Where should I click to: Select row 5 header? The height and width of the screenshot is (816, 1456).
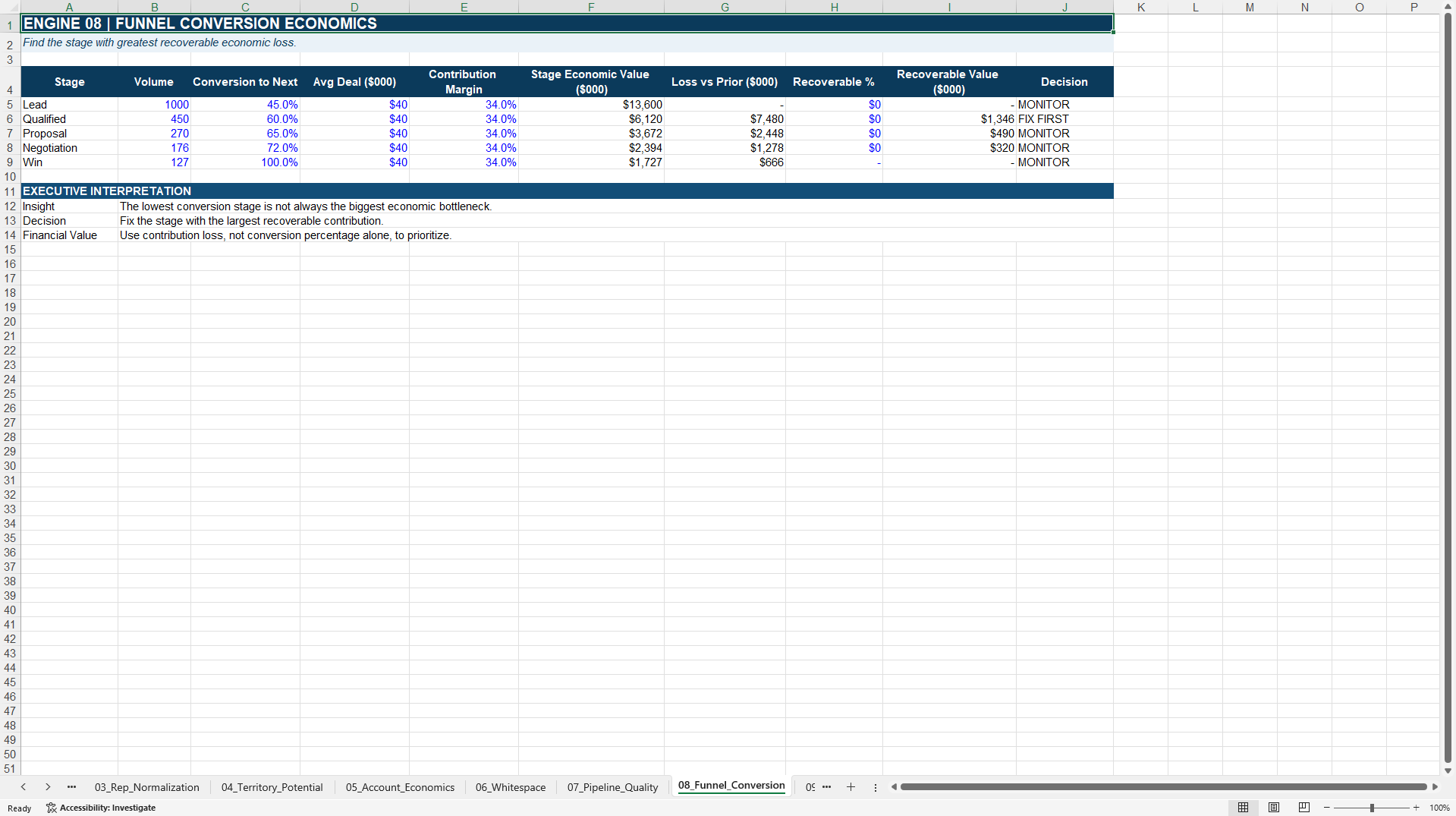pyautogui.click(x=10, y=105)
